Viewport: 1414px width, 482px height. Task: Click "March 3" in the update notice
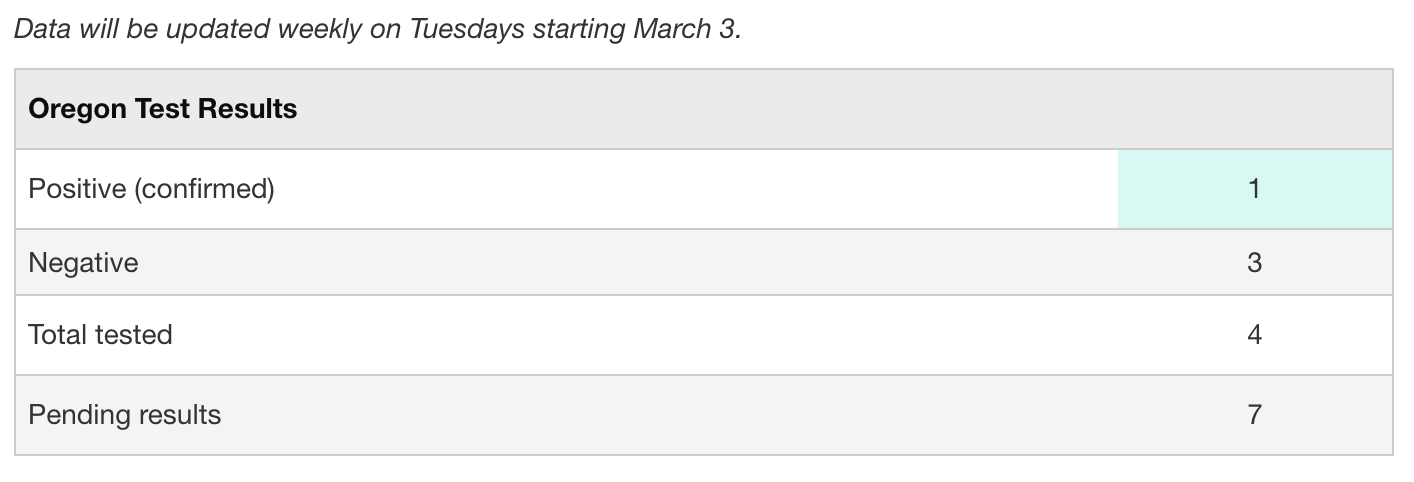685,28
